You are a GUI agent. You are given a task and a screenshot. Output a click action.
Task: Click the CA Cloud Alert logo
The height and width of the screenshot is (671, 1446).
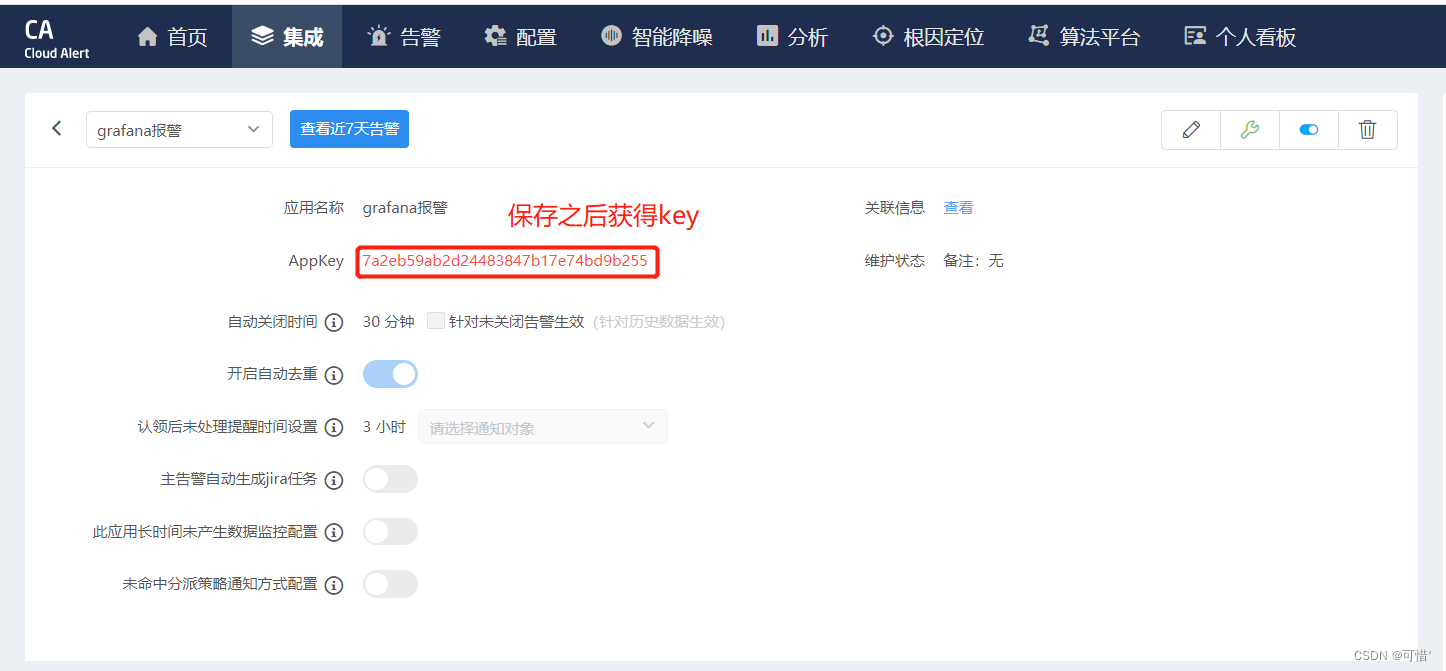pyautogui.click(x=57, y=38)
